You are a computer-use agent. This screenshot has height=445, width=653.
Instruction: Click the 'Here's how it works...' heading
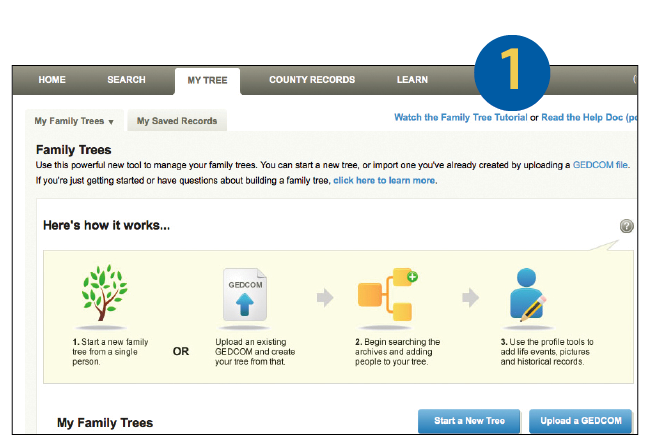coord(107,225)
